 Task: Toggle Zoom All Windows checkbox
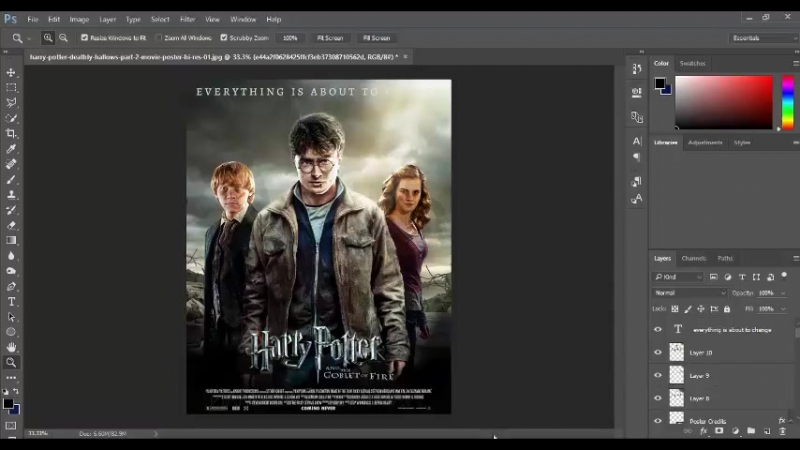[159, 38]
